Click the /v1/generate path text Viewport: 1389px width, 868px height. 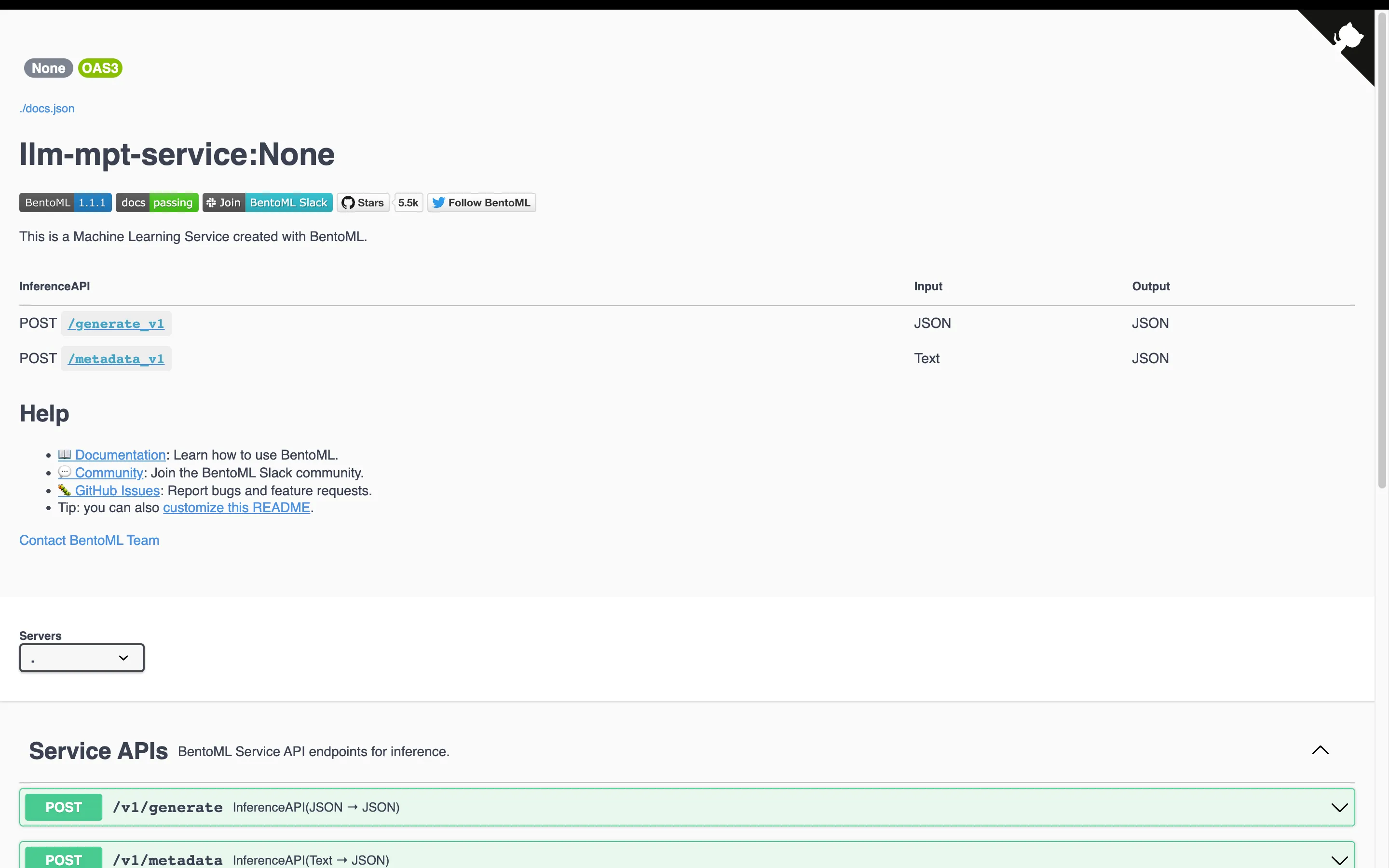point(168,807)
